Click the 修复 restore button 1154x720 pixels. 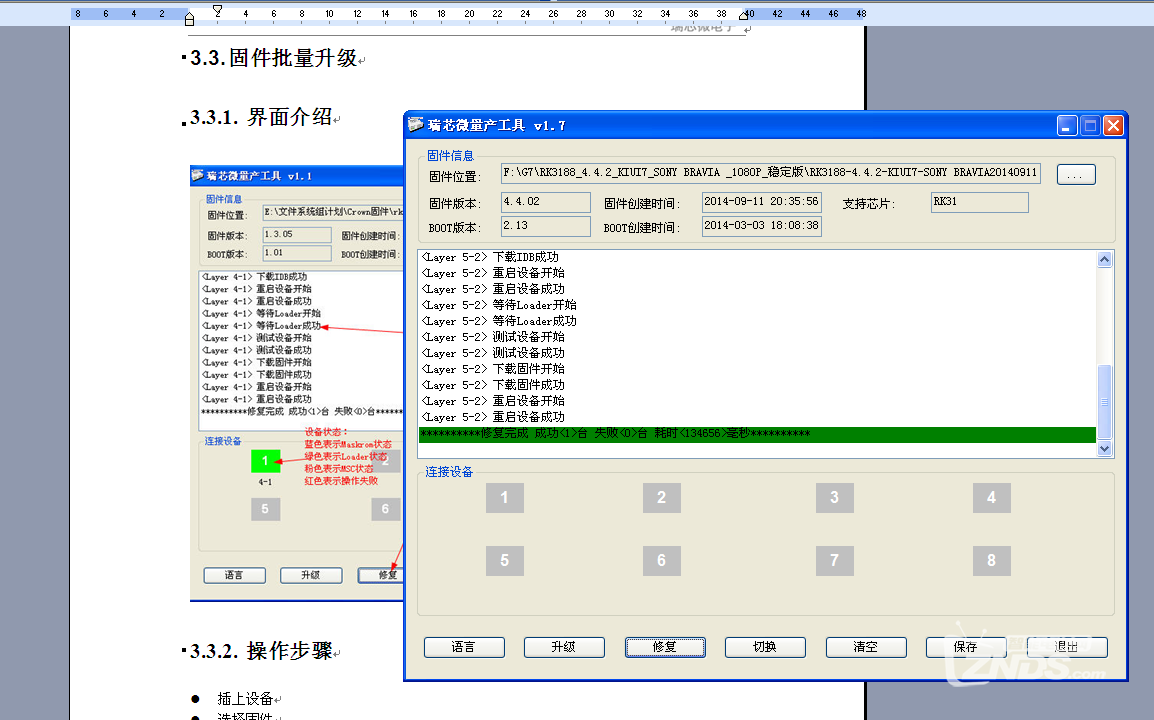coord(665,647)
